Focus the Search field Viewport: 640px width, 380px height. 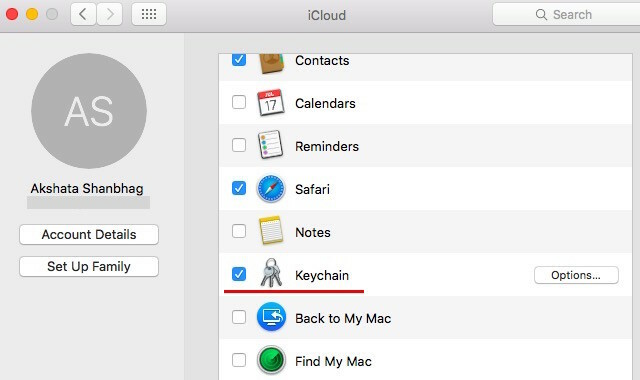pos(567,14)
